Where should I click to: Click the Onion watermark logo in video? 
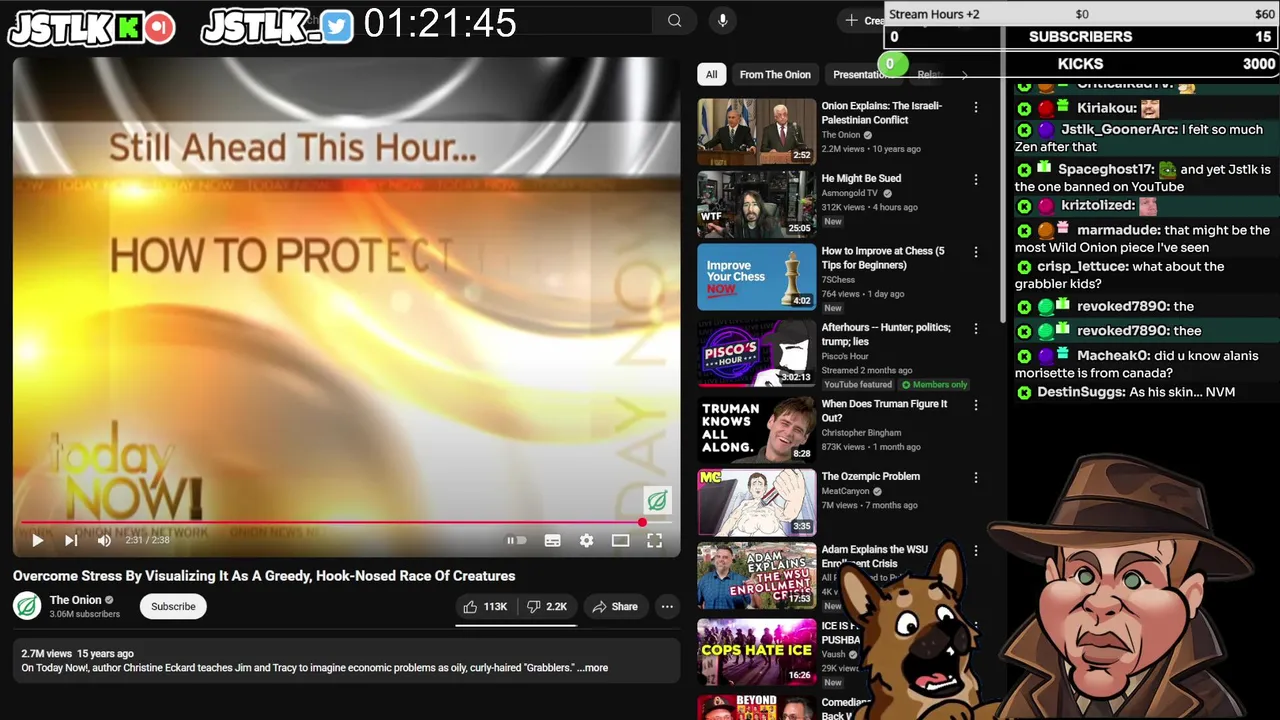657,500
